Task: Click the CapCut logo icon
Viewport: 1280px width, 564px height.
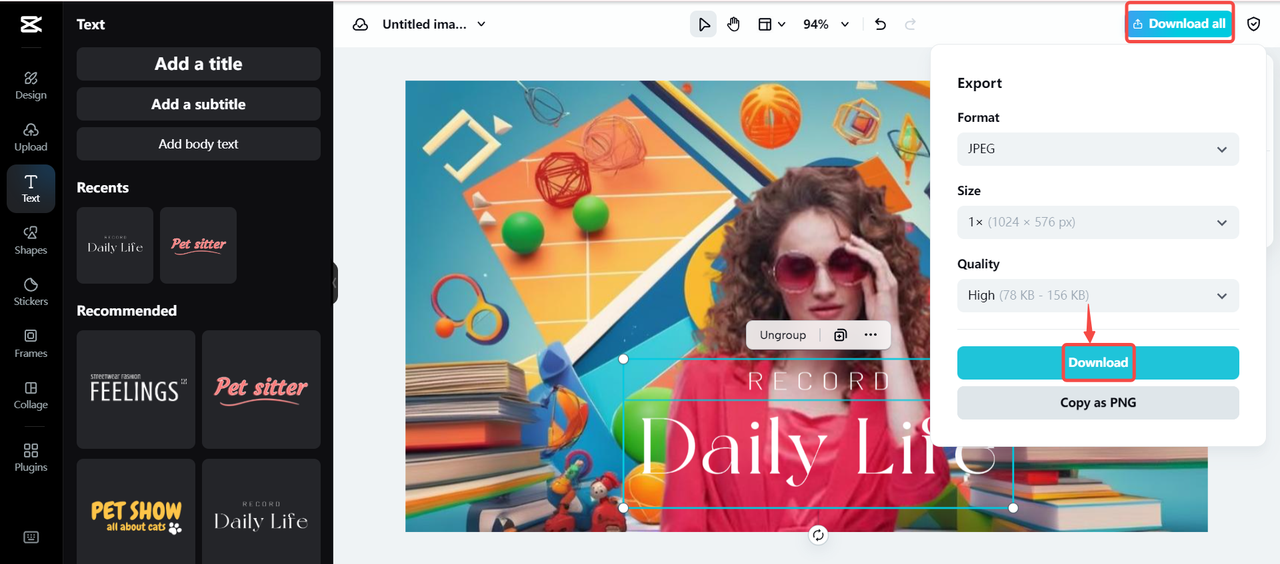Action: (31, 25)
